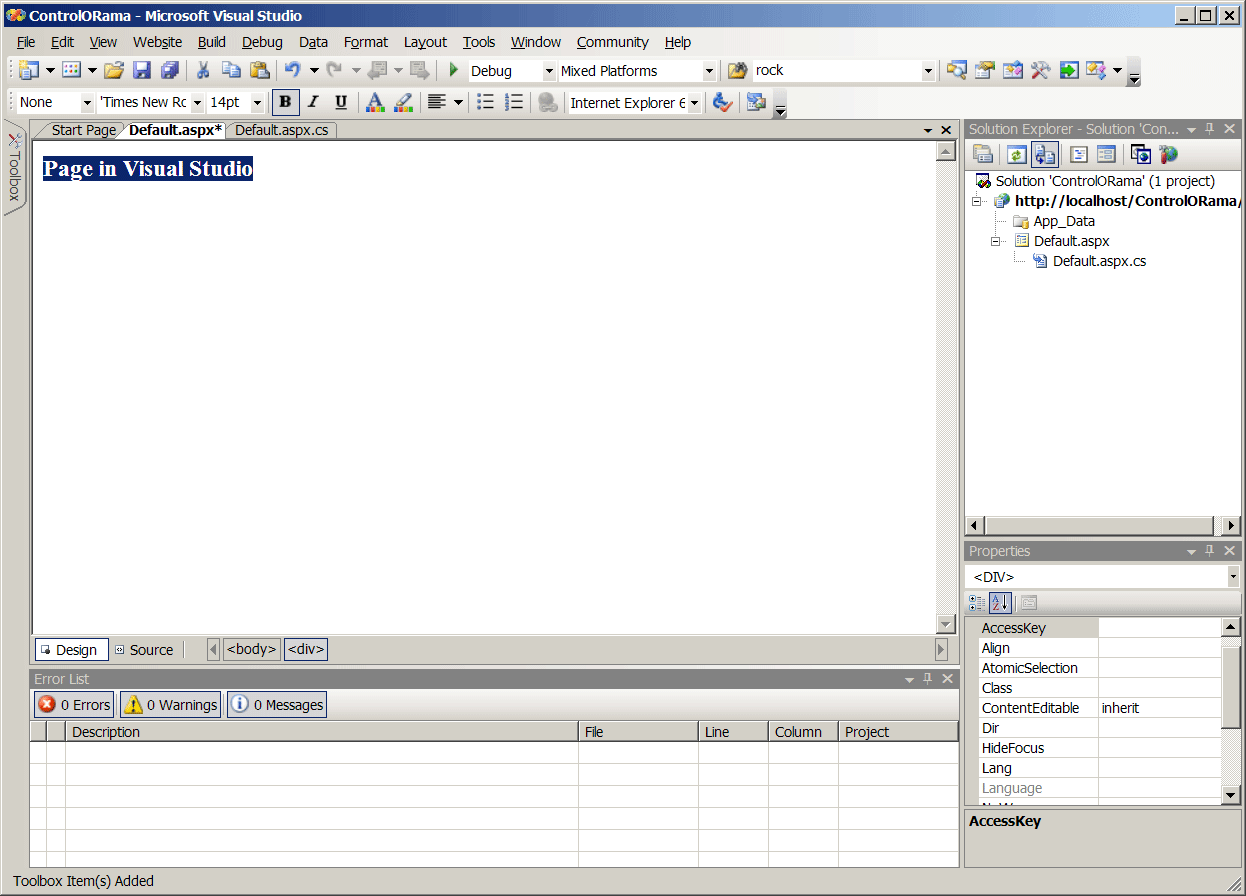Click the Start Debugging play icon
1246x896 pixels.
(x=453, y=70)
